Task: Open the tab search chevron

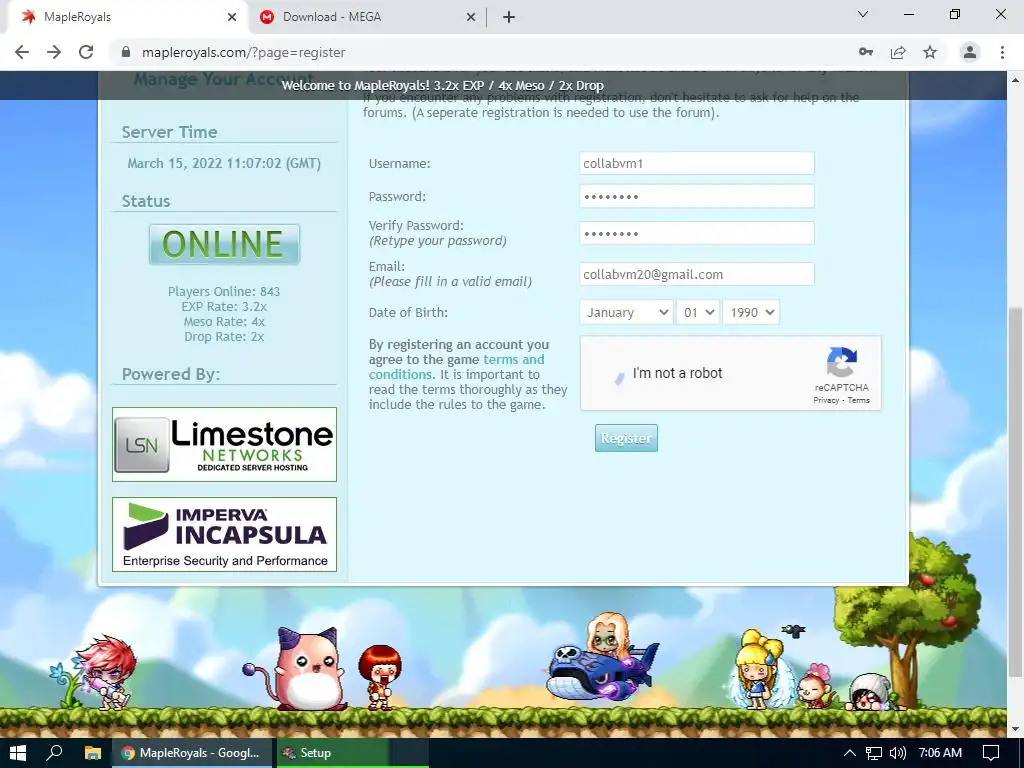Action: tap(863, 14)
